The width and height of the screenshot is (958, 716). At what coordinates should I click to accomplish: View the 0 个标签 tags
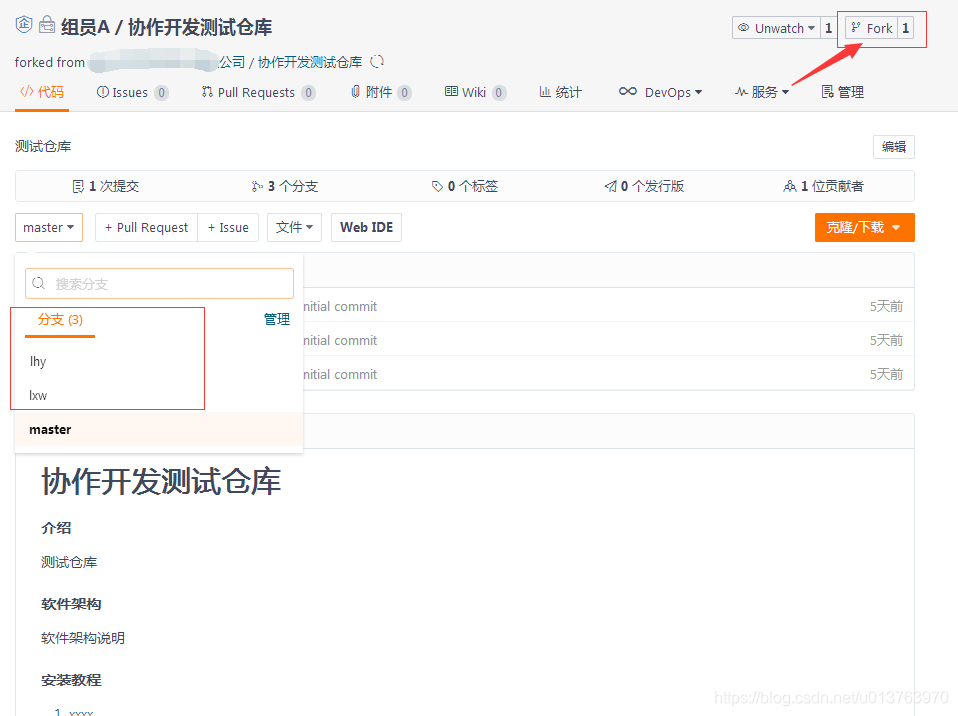tap(464, 186)
